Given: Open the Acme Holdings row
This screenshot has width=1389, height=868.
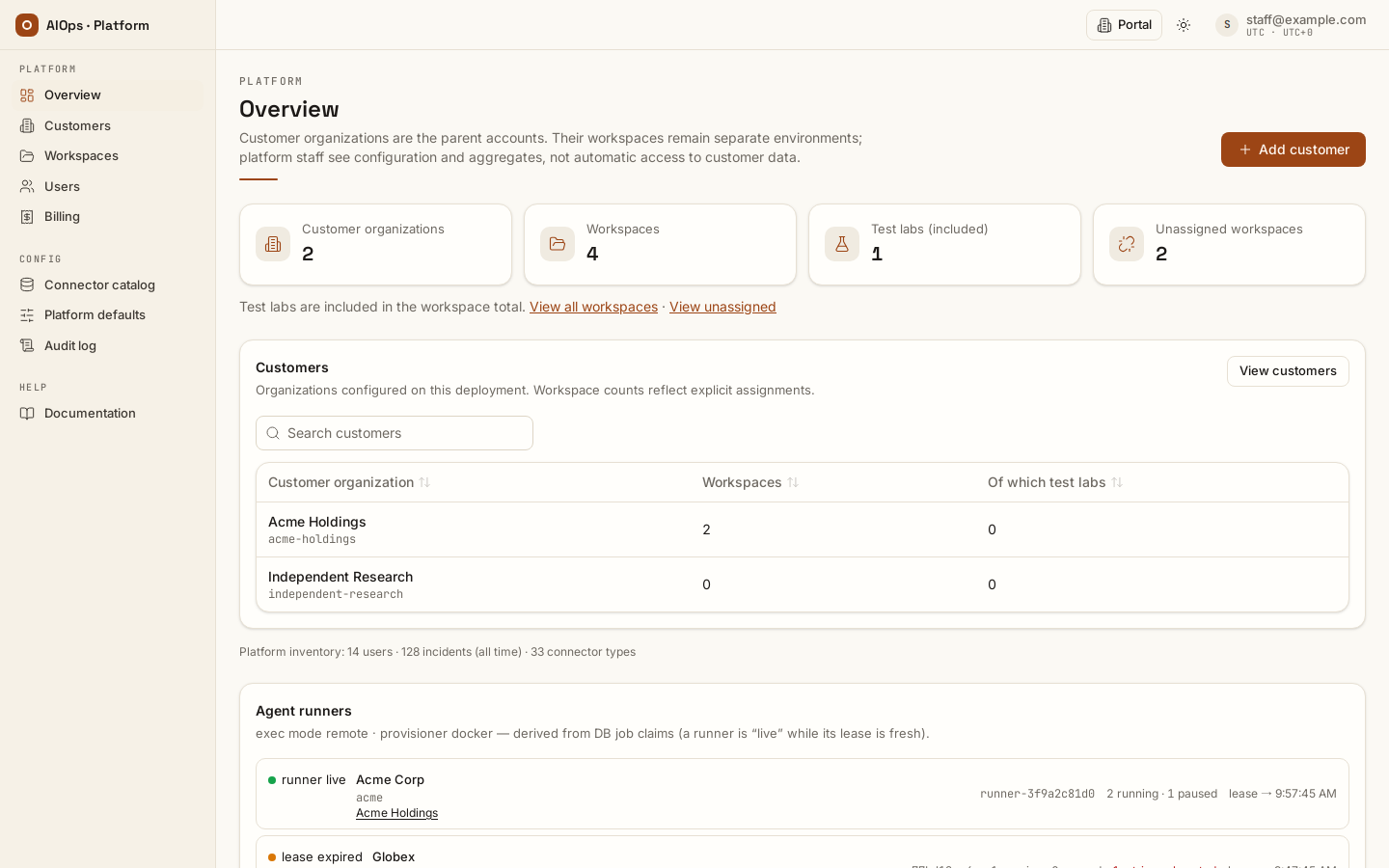Looking at the screenshot, I should (803, 529).
